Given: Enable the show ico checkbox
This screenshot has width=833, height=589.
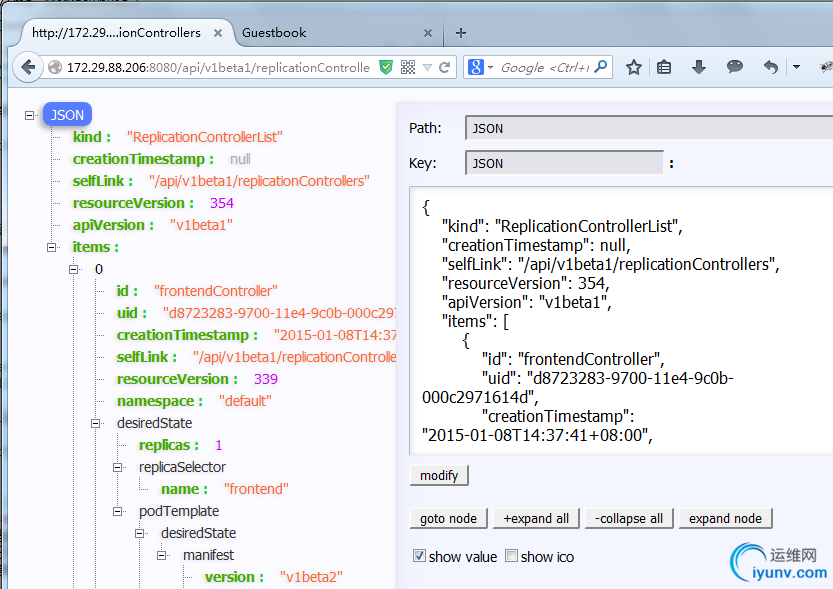Looking at the screenshot, I should [x=511, y=556].
